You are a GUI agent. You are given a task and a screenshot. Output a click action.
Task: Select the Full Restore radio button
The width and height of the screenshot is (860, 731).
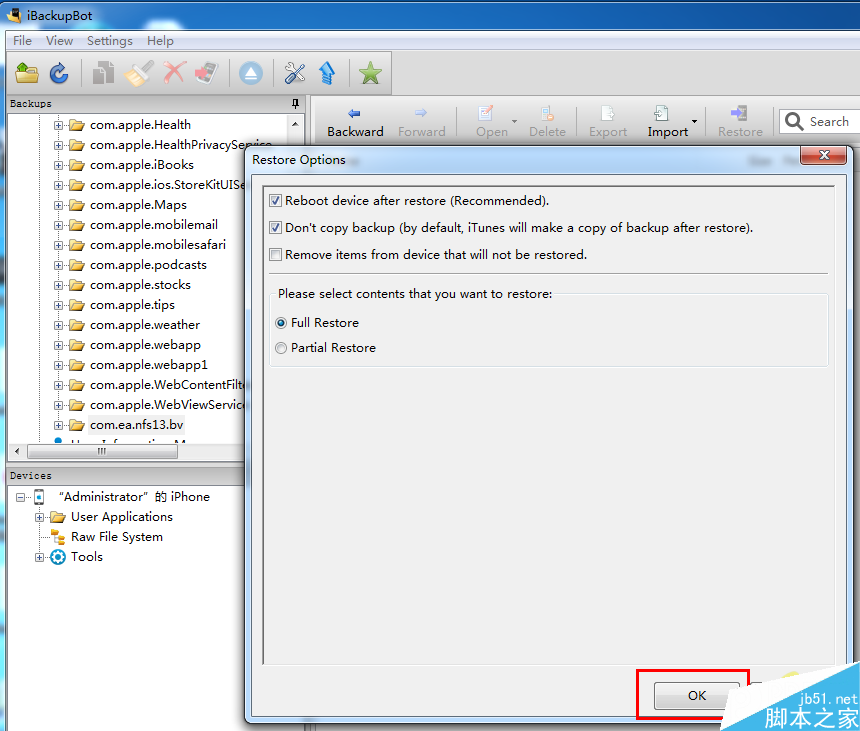pos(281,323)
